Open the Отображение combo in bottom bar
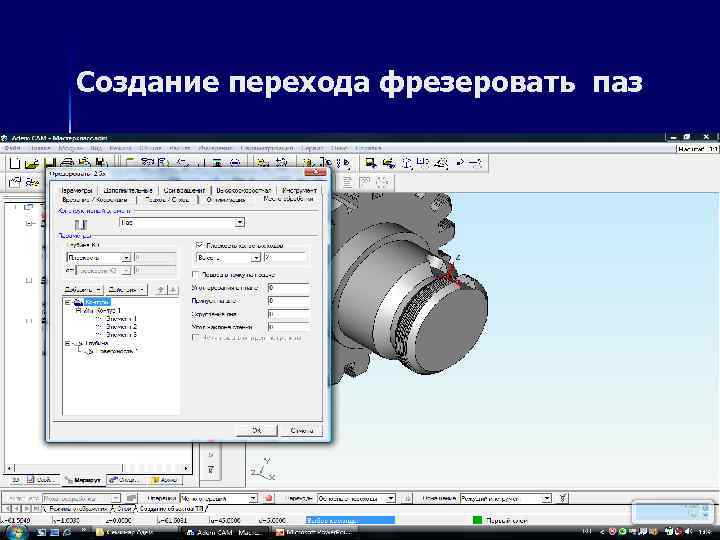The image size is (720, 540). [x=506, y=498]
